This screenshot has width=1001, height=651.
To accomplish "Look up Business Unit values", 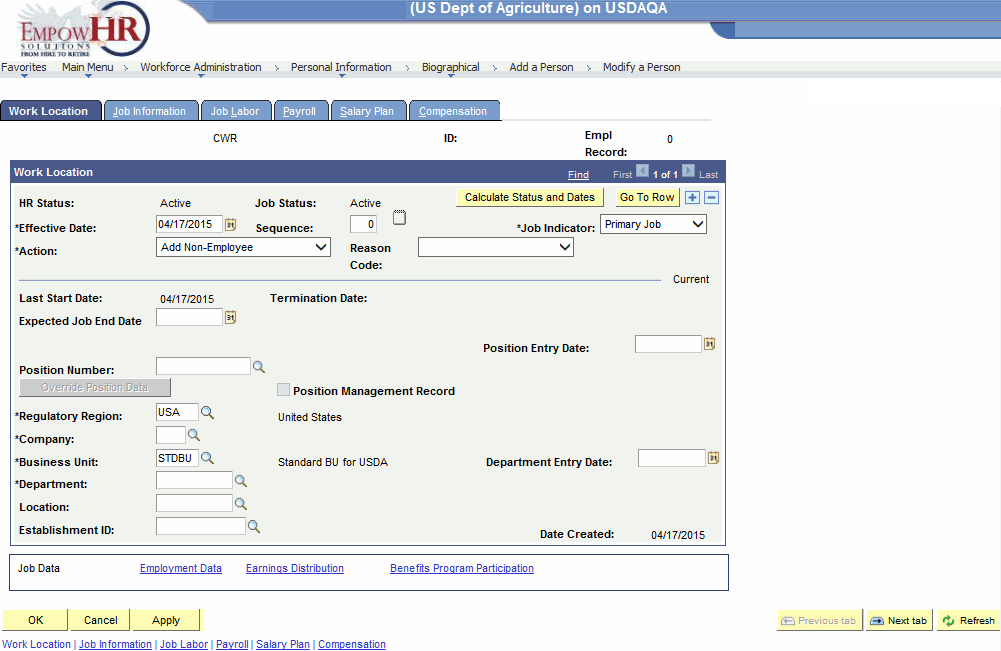I will (207, 458).
